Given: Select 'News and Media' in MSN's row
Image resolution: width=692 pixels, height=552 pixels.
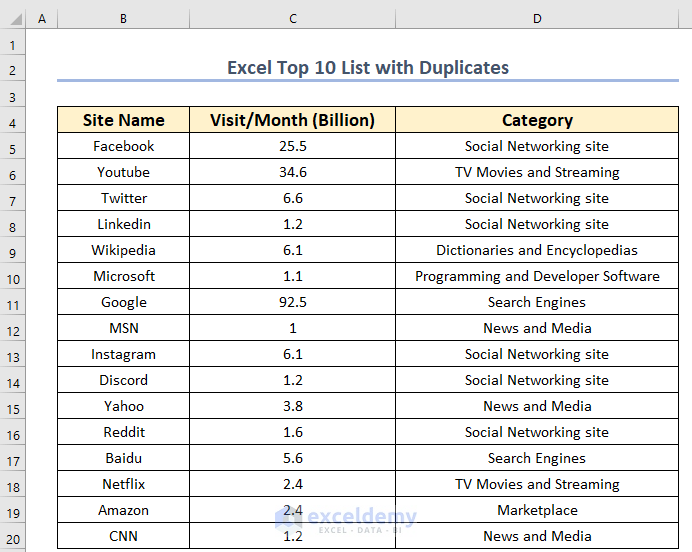Looking at the screenshot, I should point(537,328).
